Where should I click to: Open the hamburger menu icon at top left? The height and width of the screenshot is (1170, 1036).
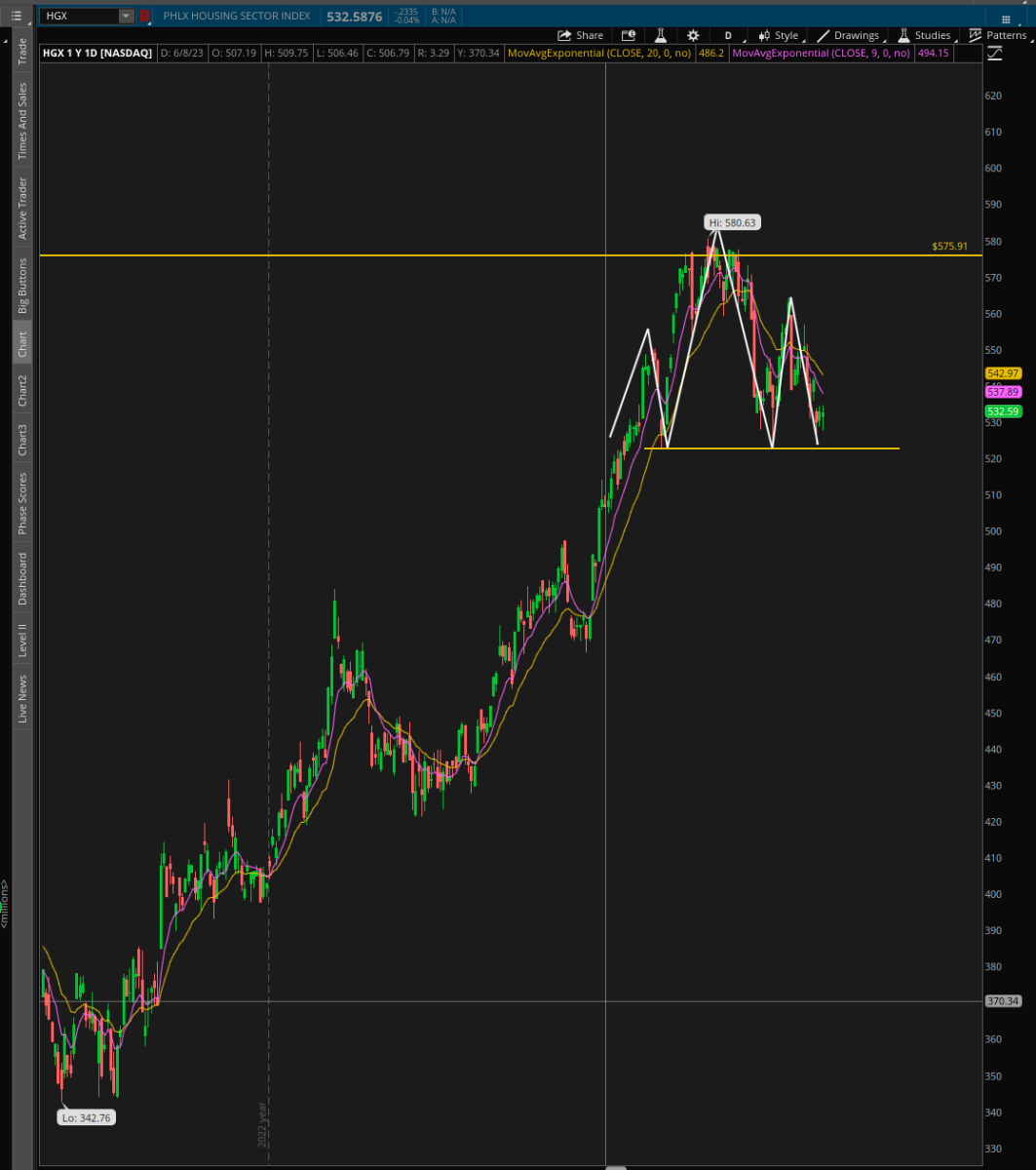click(x=16, y=16)
